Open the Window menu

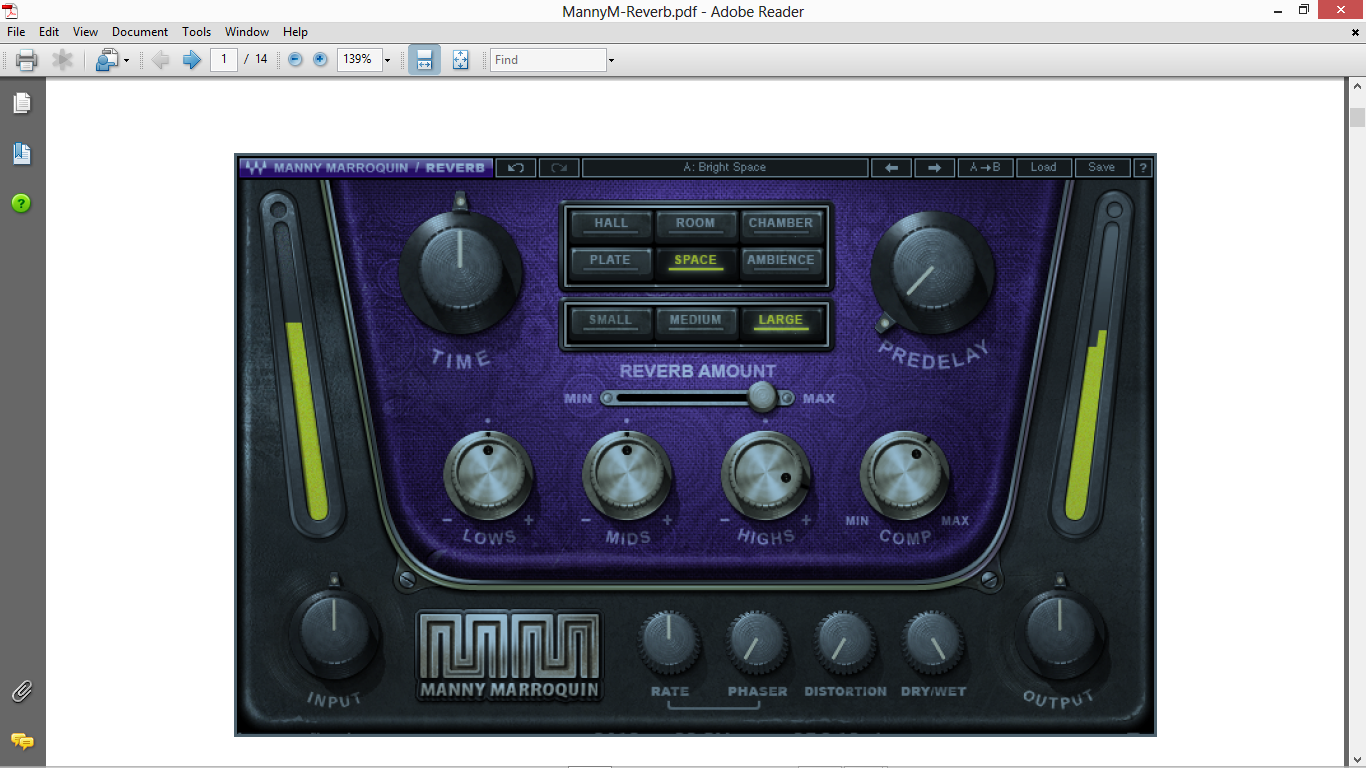(247, 32)
